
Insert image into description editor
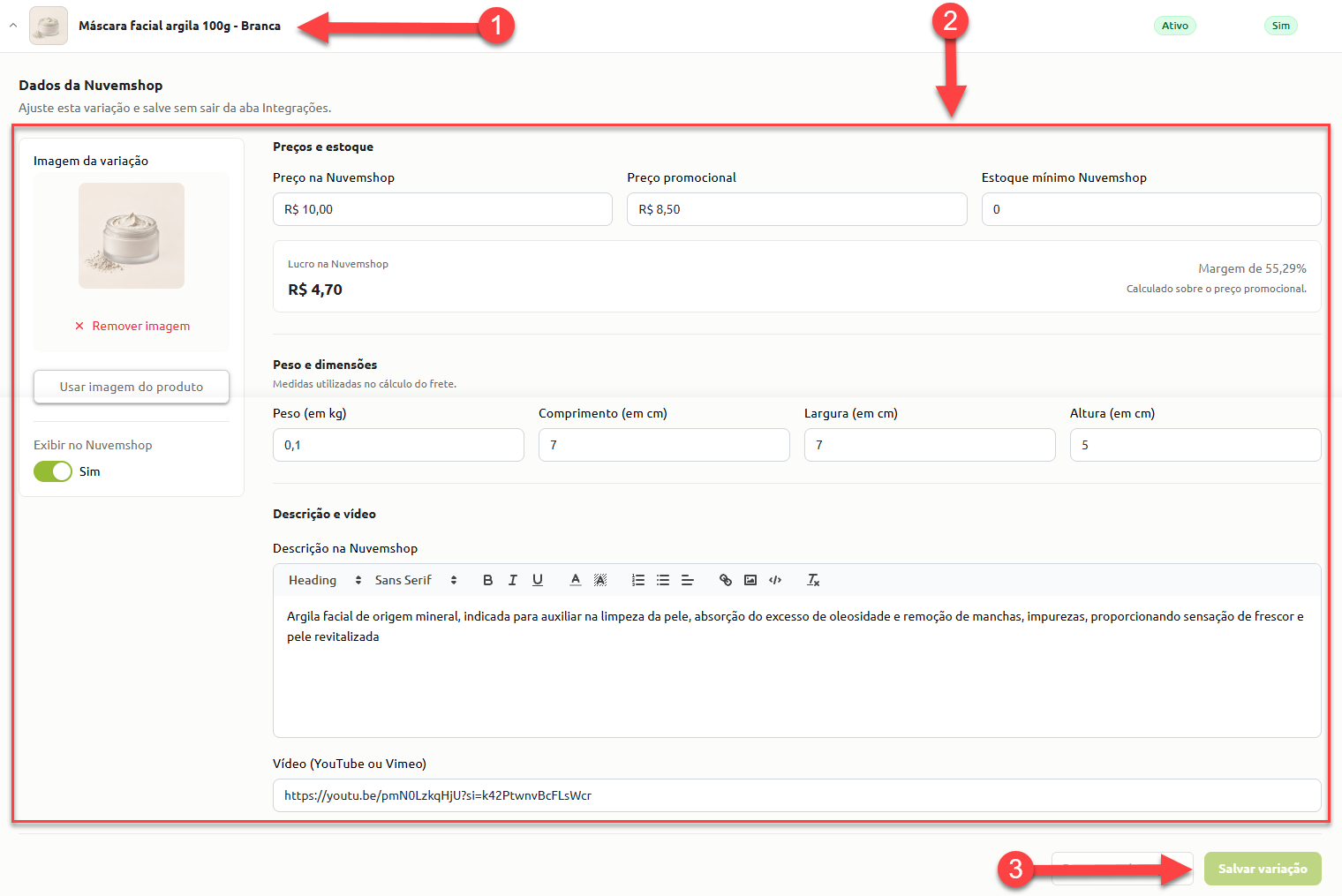point(750,580)
